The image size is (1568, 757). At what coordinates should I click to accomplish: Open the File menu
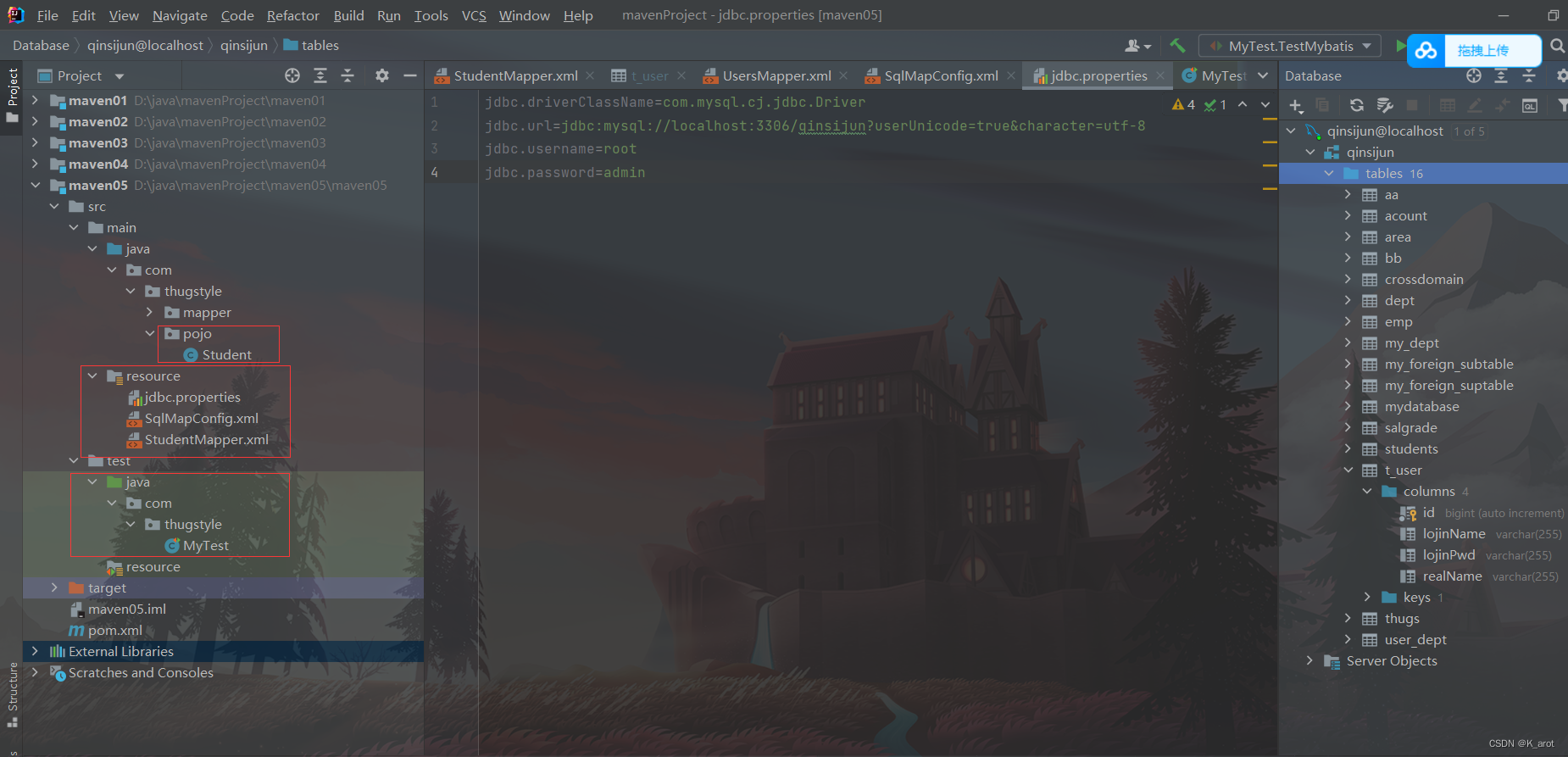point(47,15)
